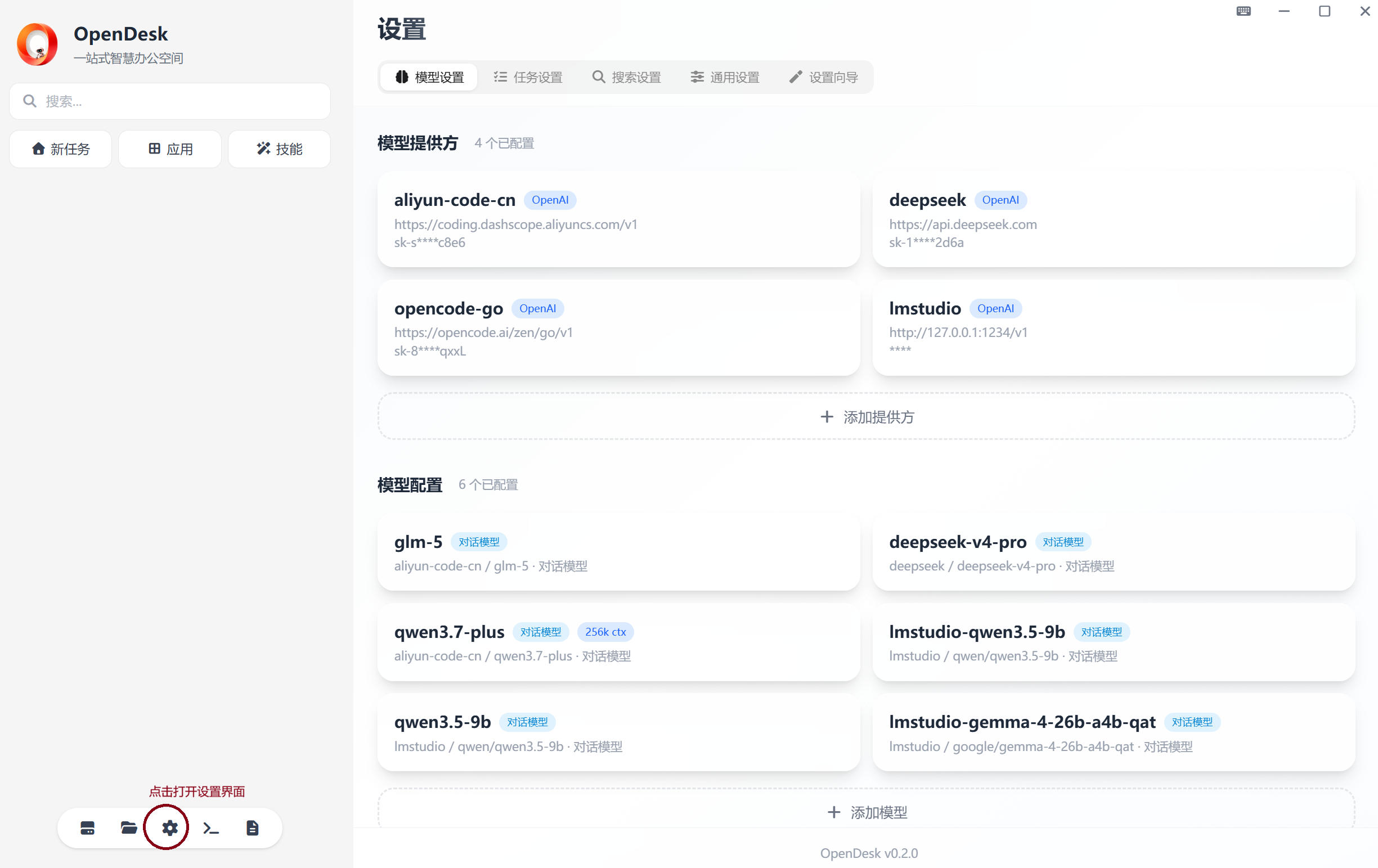Click the OpenAI badge next to lmstudio
Image resolution: width=1378 pixels, height=868 pixels.
995,308
